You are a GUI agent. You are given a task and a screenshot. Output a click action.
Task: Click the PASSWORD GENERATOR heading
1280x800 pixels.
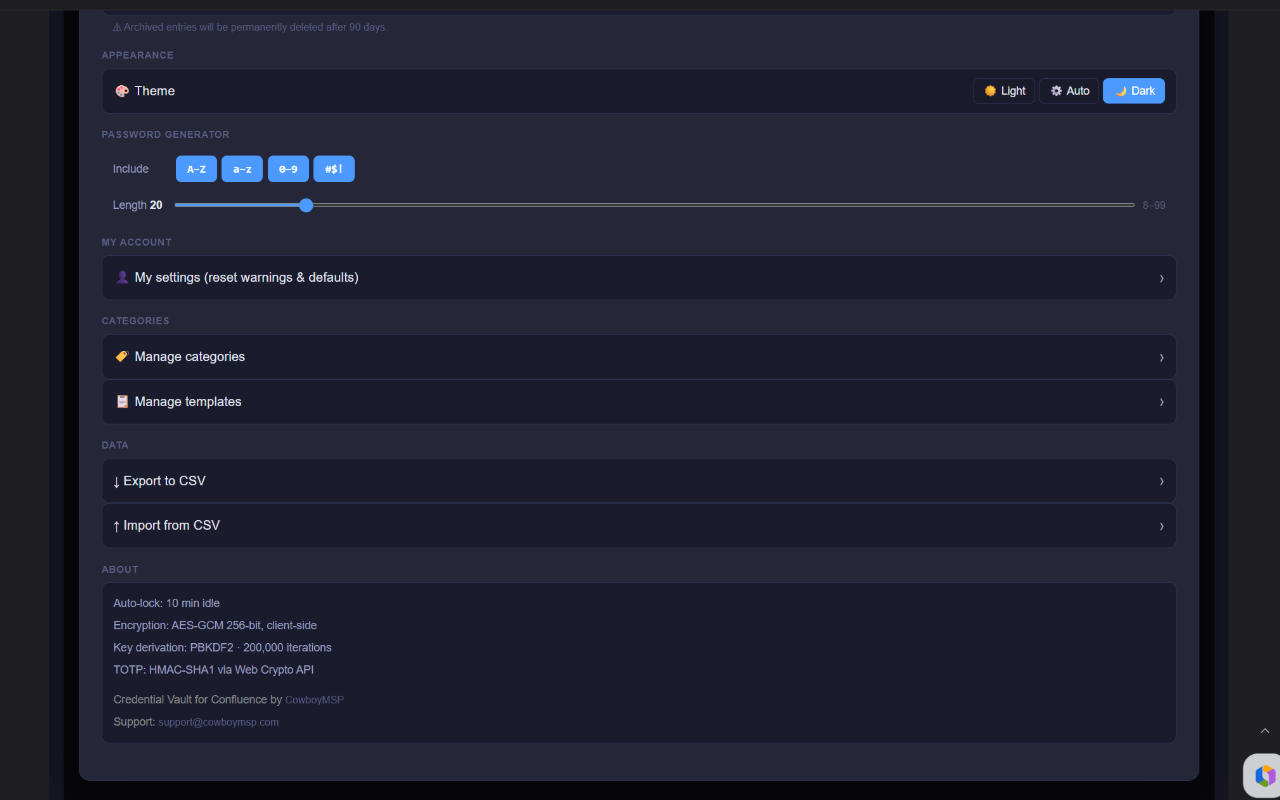165,134
